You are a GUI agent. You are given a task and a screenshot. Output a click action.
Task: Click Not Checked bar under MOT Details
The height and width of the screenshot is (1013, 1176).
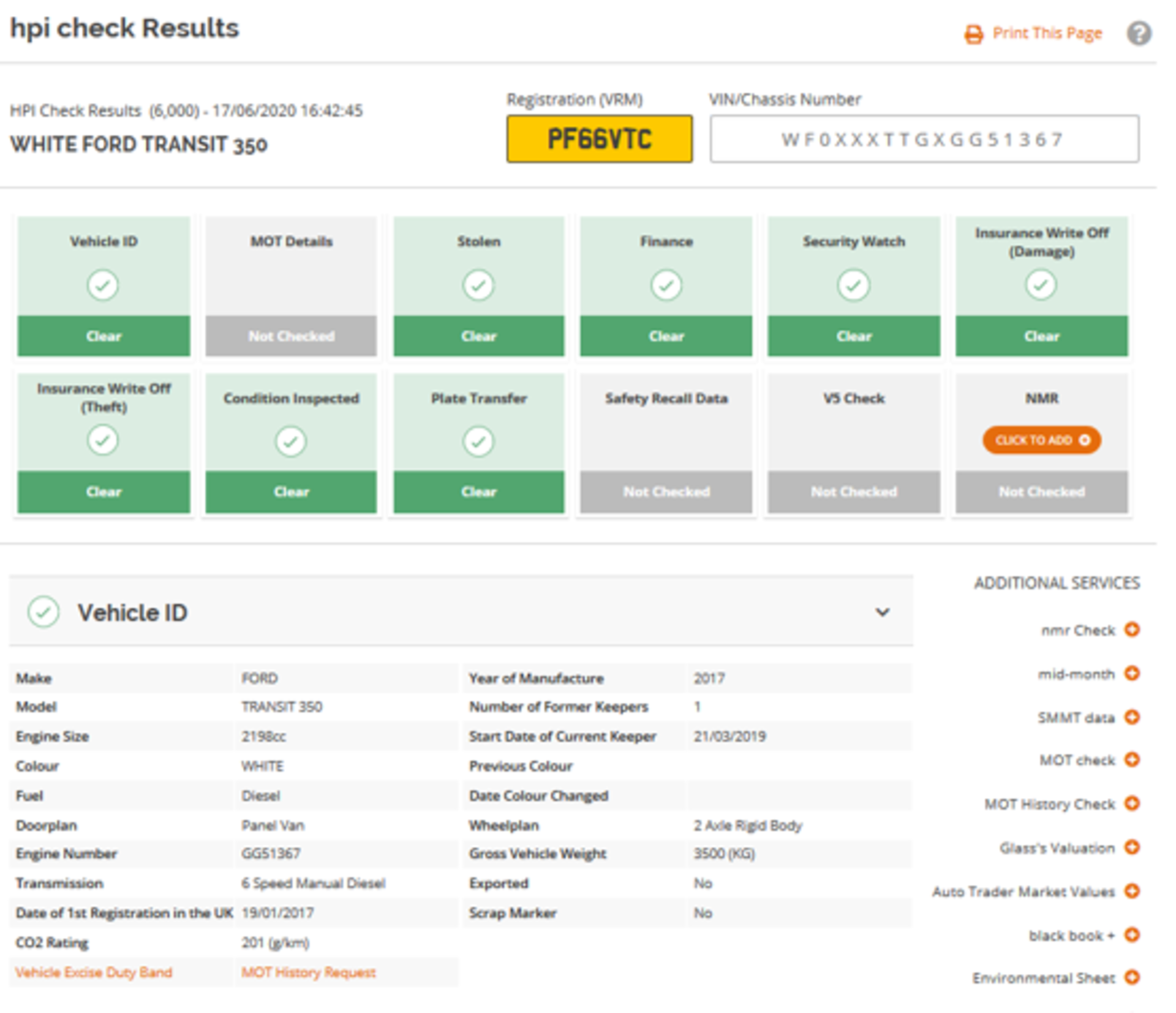click(x=291, y=336)
